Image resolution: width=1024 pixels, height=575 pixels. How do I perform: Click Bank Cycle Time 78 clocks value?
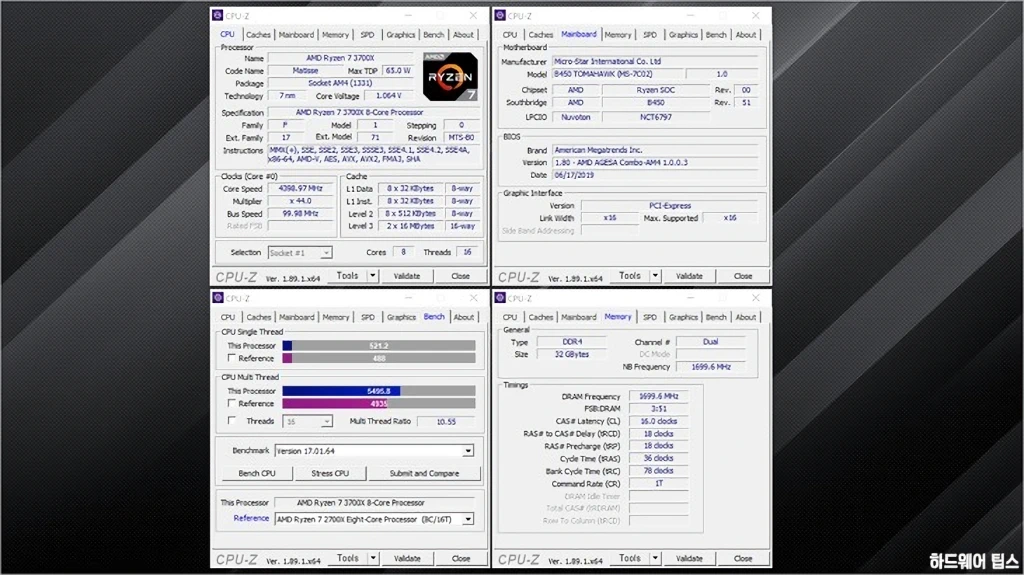tap(658, 470)
